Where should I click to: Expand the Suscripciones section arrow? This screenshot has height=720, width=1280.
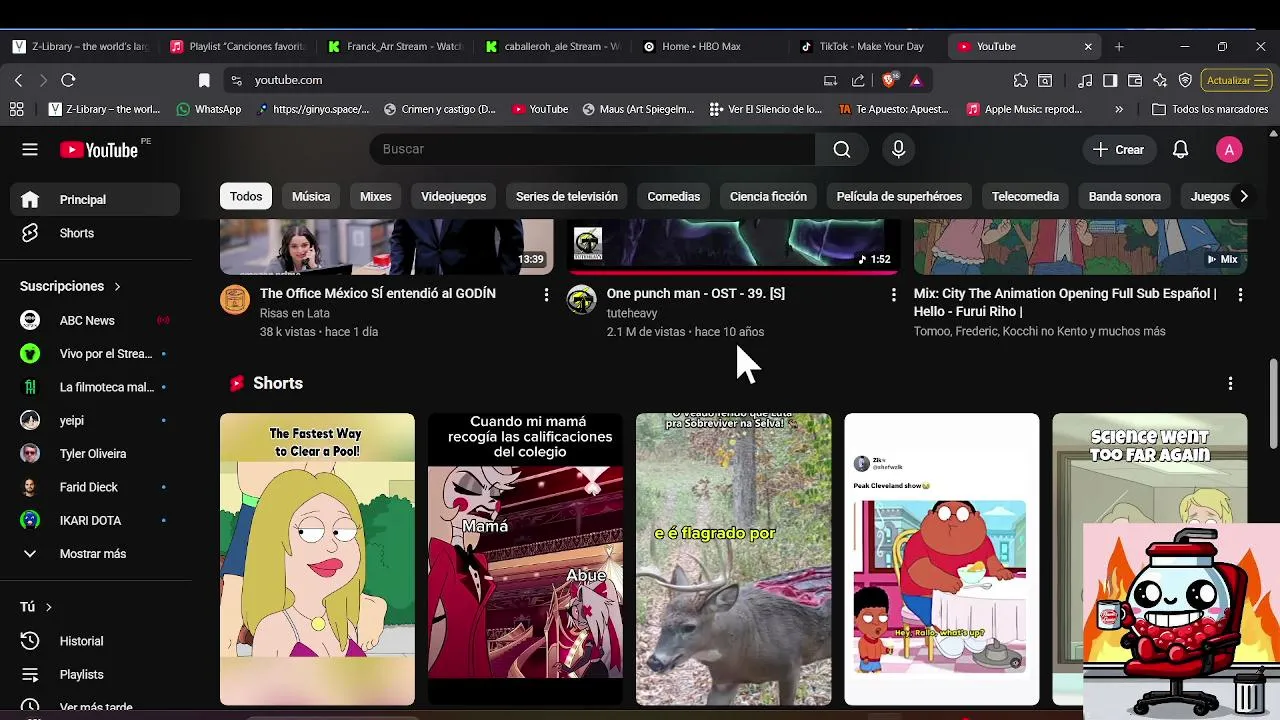117,286
